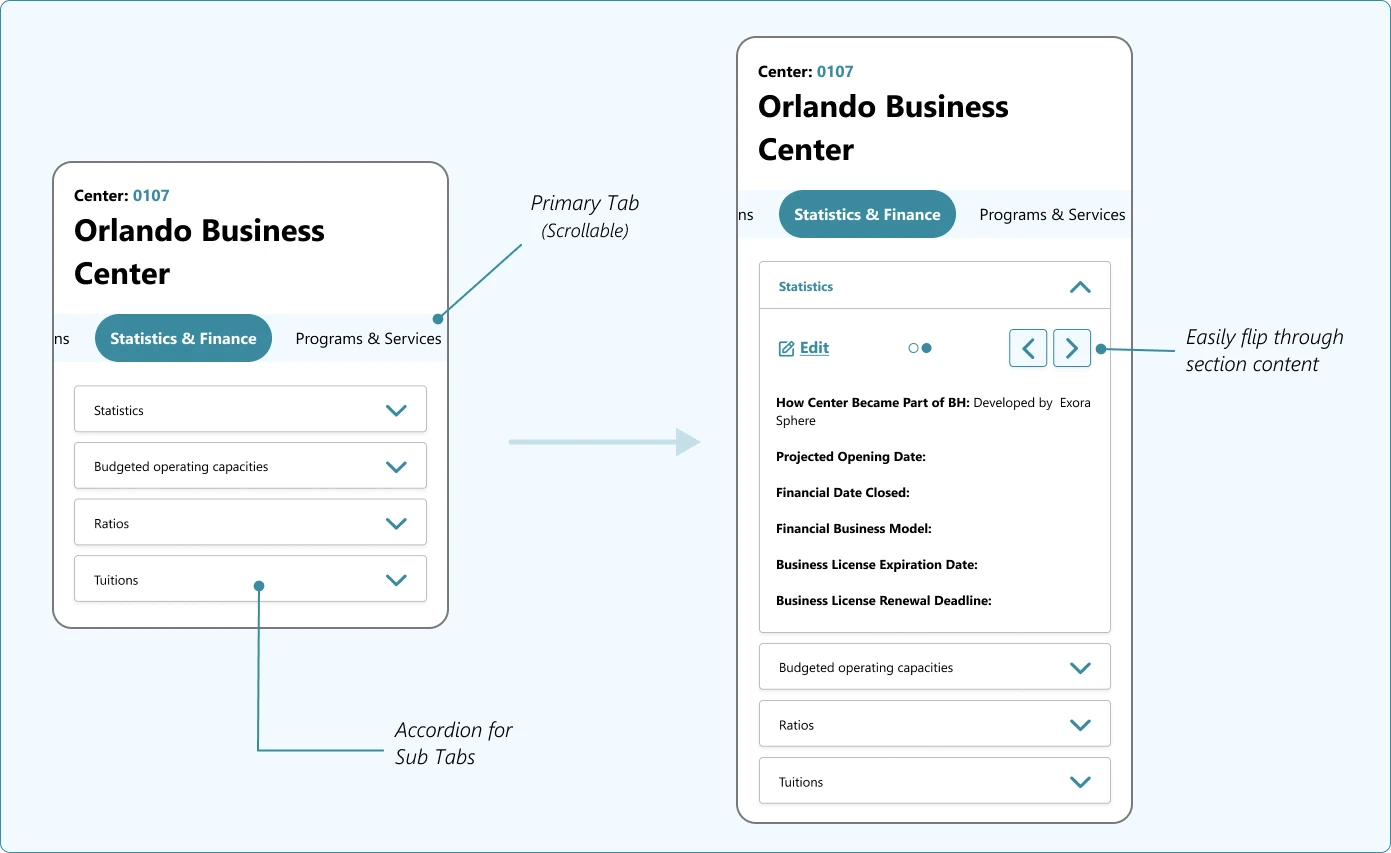Click the Edit pencil icon in Statistics section

(786, 348)
